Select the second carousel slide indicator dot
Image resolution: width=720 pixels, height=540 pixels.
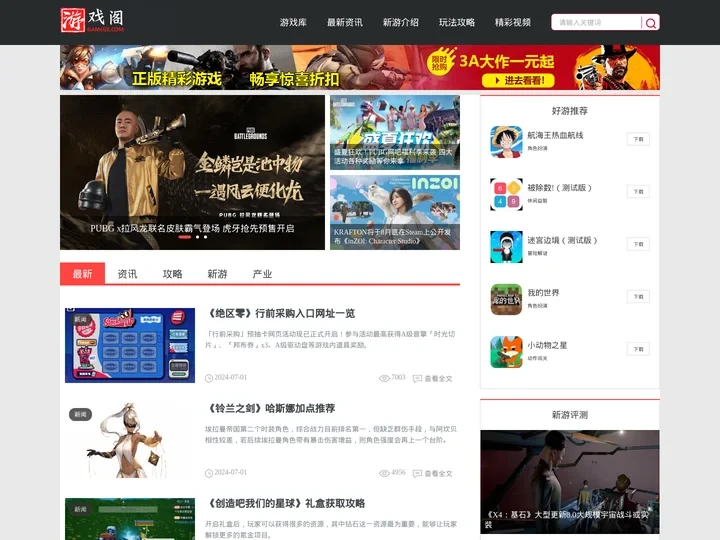(x=197, y=237)
